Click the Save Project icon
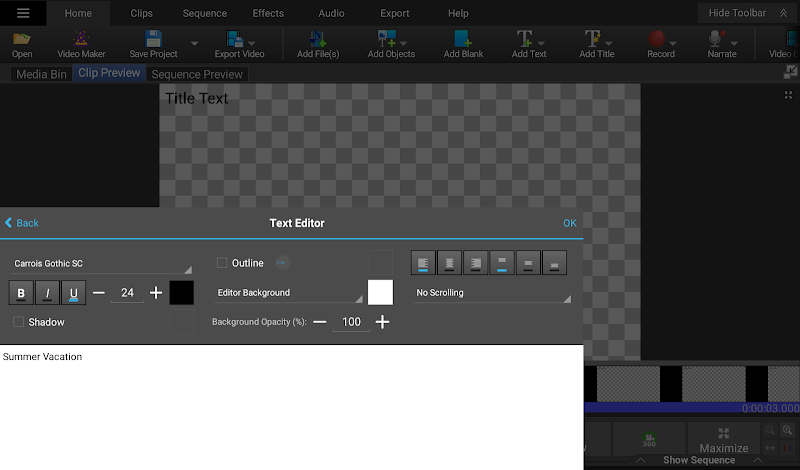 point(153,39)
